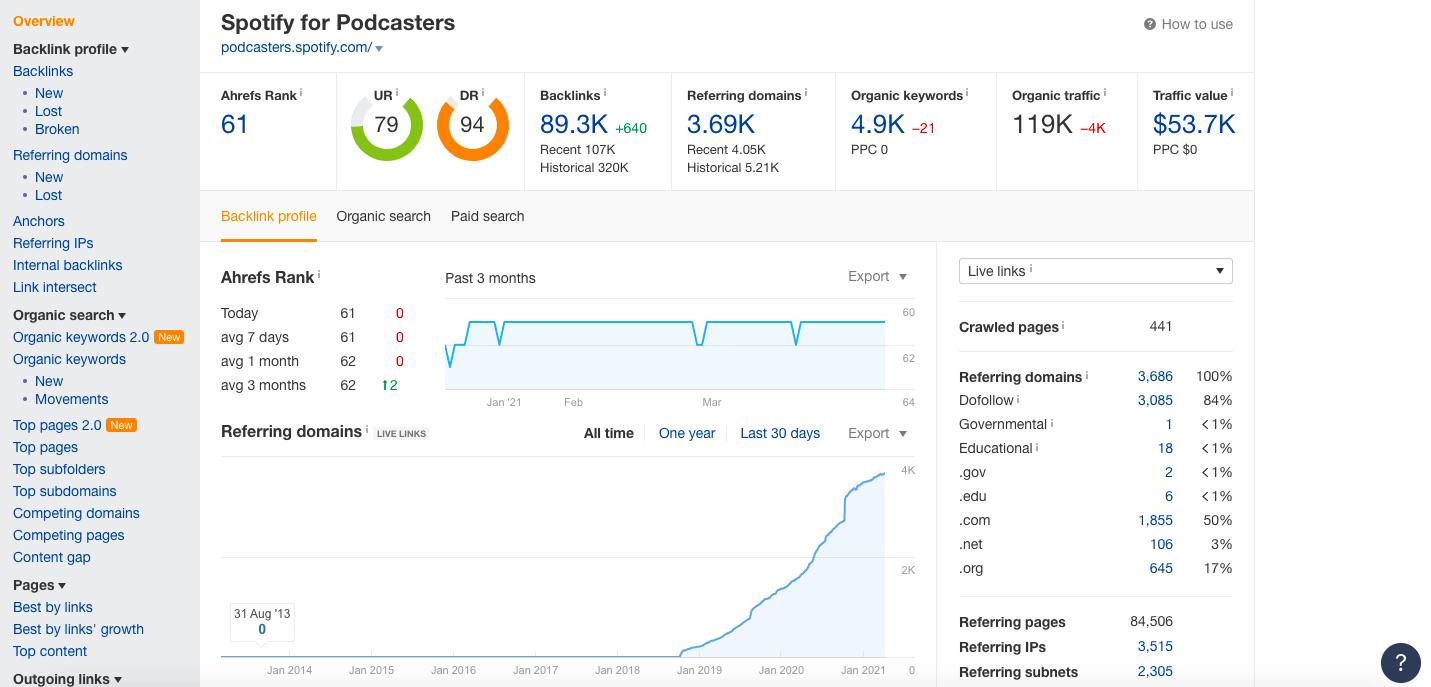The width and height of the screenshot is (1431, 687).
Task: Click the 89.3K backlinks value
Action: 574,124
